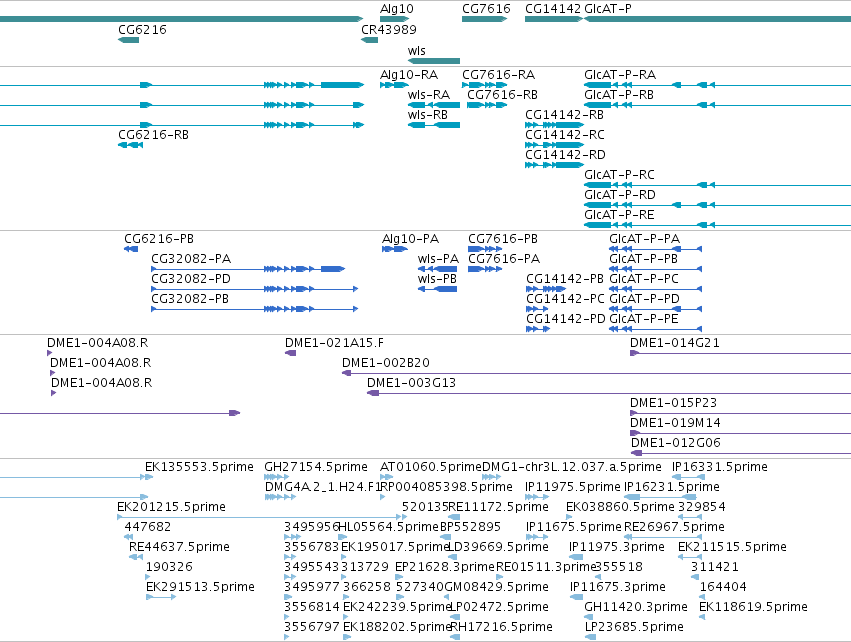851x642 pixels.
Task: Select the RH17216.5prime EST label
Action: click(x=501, y=628)
